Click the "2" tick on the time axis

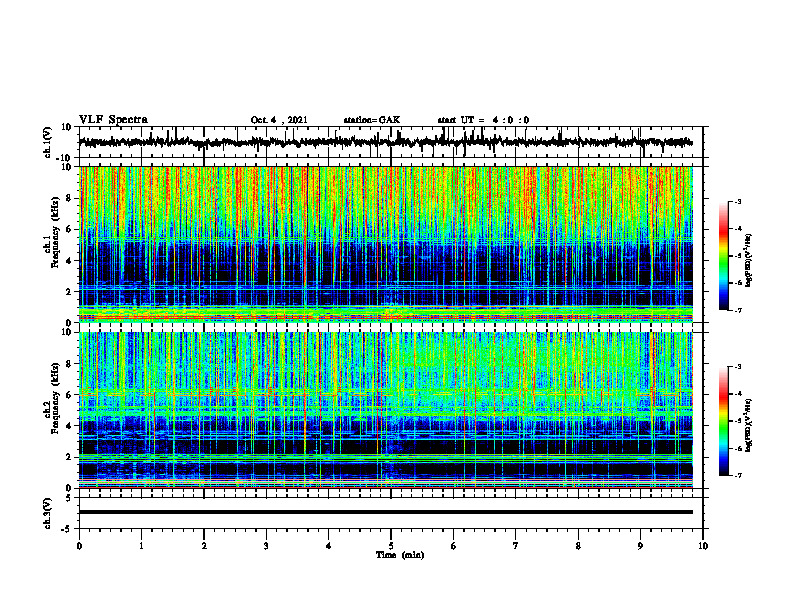tap(204, 546)
